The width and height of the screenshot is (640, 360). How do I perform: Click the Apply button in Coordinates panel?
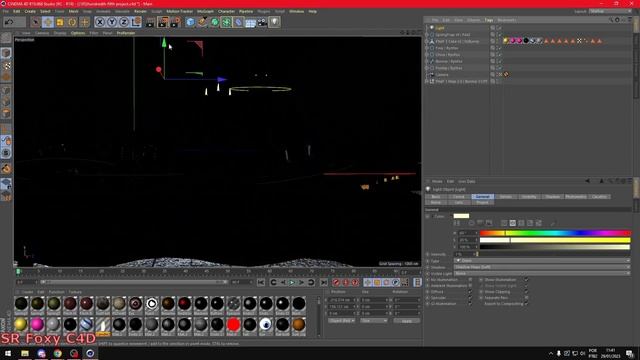pyautogui.click(x=407, y=321)
